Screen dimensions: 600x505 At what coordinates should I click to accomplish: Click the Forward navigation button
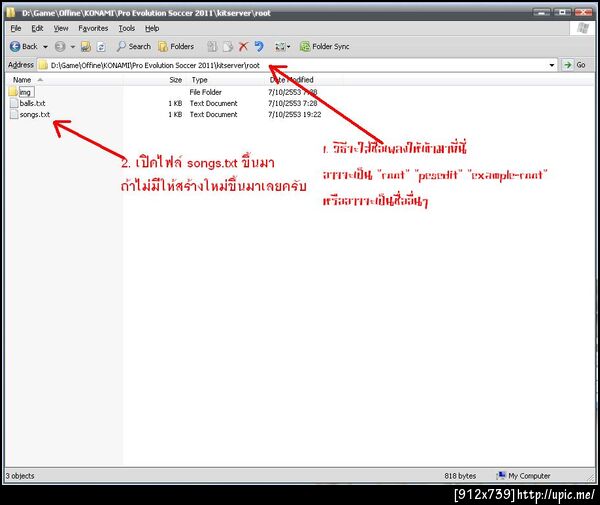click(x=60, y=47)
